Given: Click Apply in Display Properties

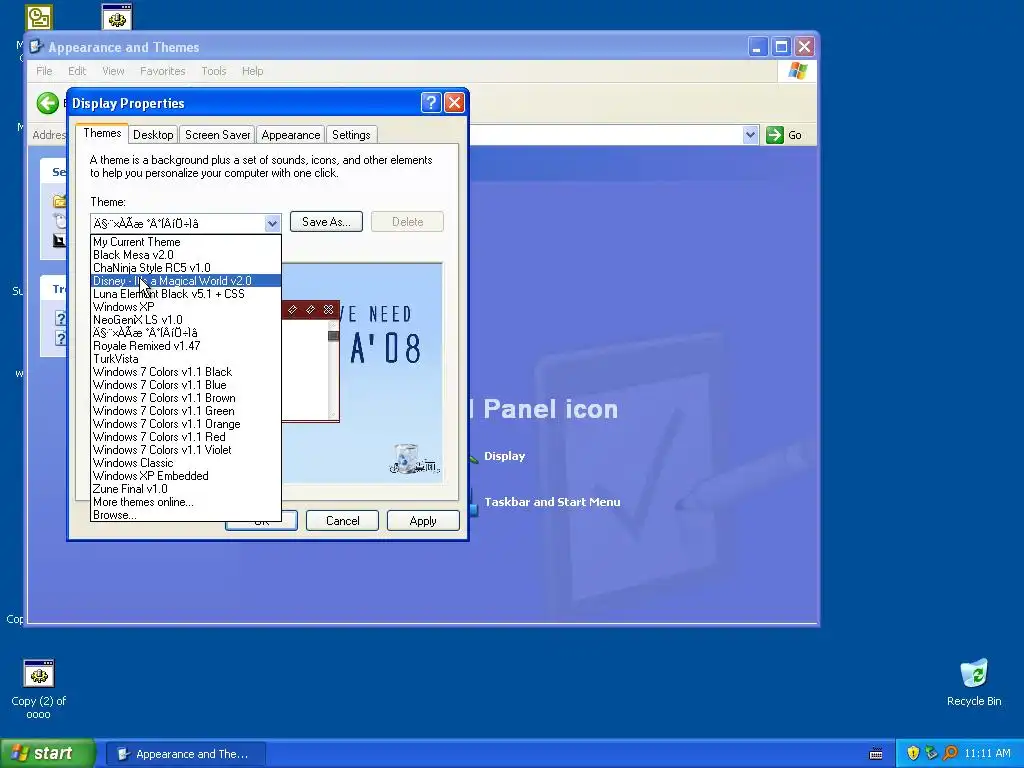Looking at the screenshot, I should coord(423,521).
